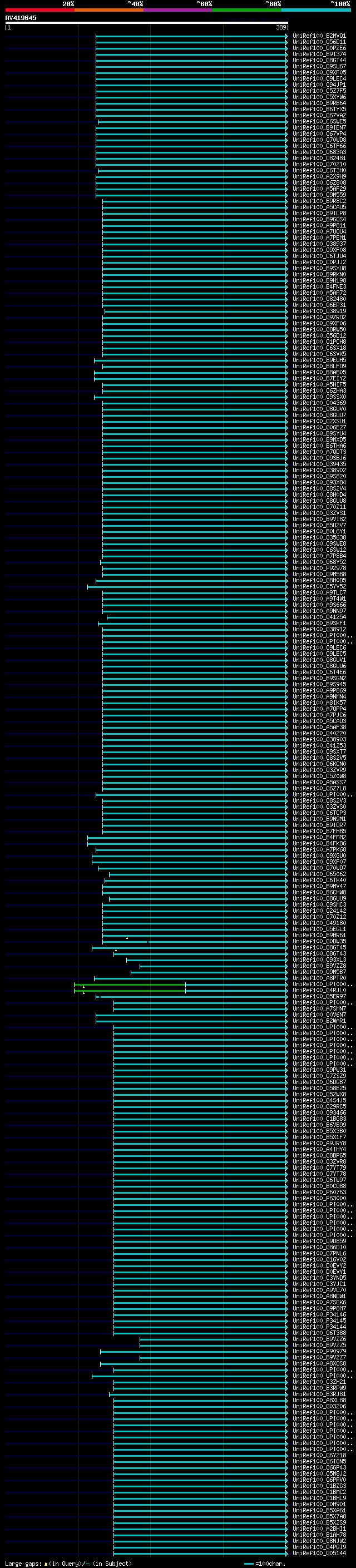Select label UniRef100_B6TYX5

tap(319, 109)
